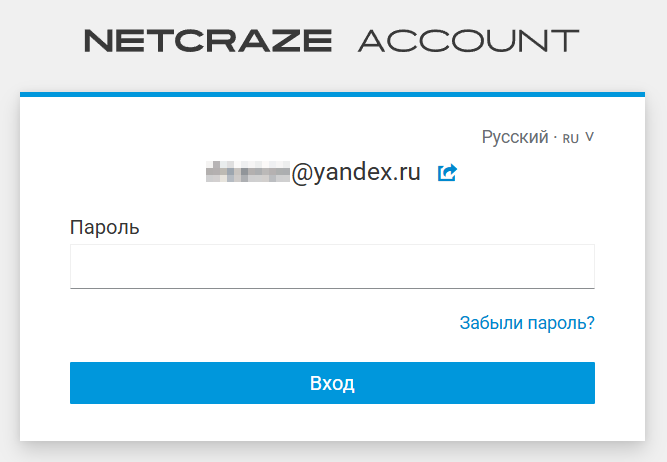Screen dimensions: 667x462
Task: Click the Забыли пароль? link
Action: coord(527,323)
